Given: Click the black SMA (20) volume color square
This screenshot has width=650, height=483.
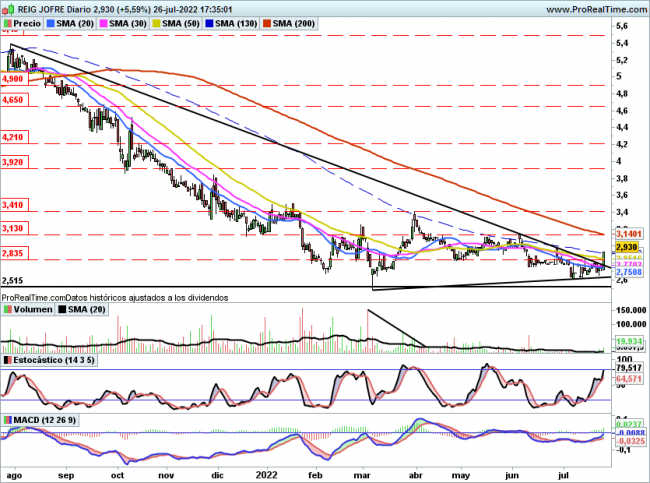Looking at the screenshot, I should pyautogui.click(x=63, y=309).
